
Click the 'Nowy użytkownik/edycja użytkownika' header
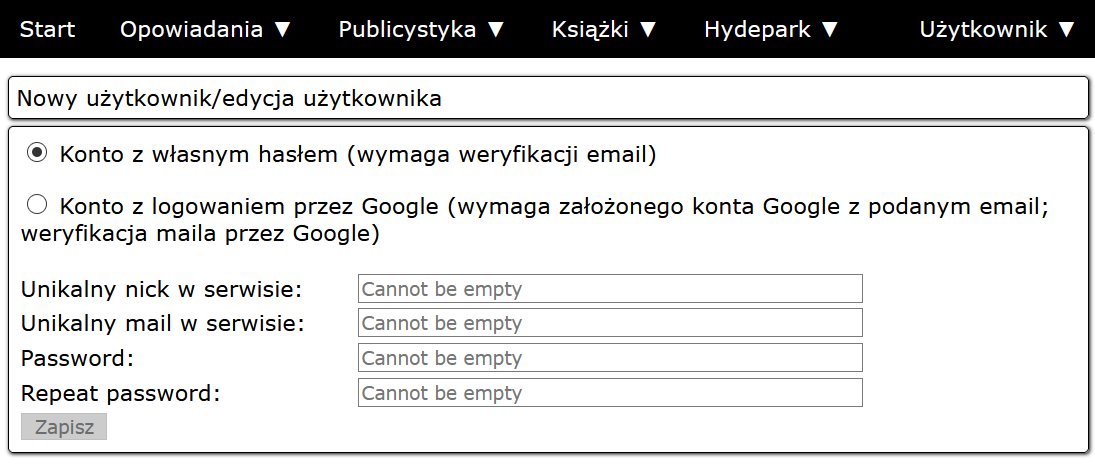(230, 99)
